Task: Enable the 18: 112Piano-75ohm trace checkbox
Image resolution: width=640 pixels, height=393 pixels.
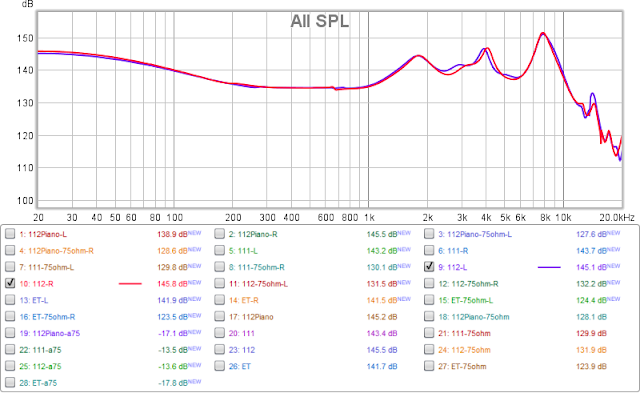Action: click(x=429, y=316)
